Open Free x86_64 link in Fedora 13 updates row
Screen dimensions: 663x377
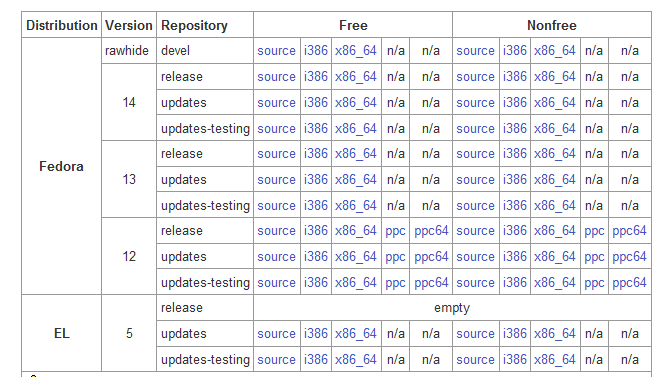point(356,179)
